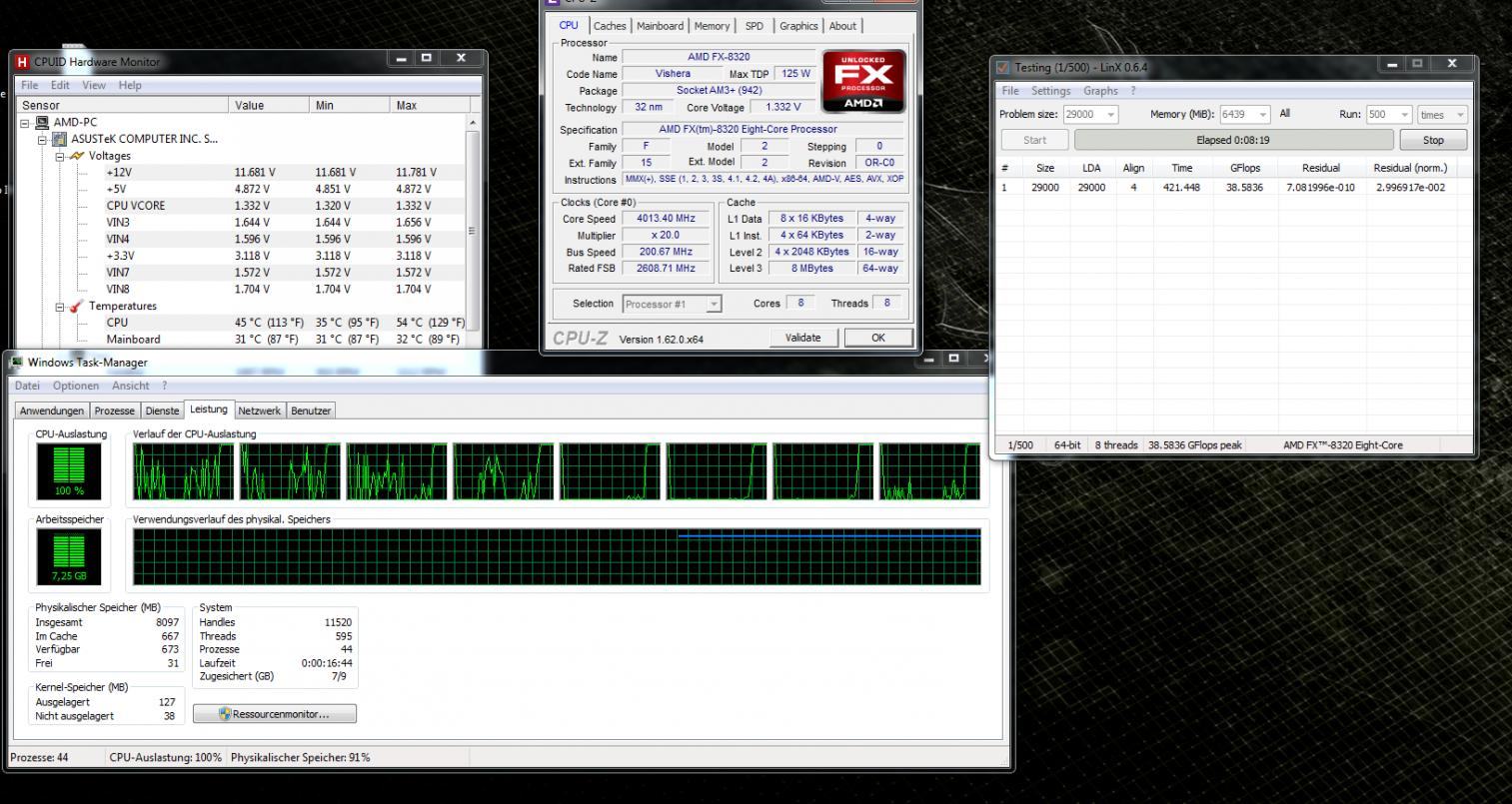Click the AMD FX processor logo in CPU-Z

(863, 81)
